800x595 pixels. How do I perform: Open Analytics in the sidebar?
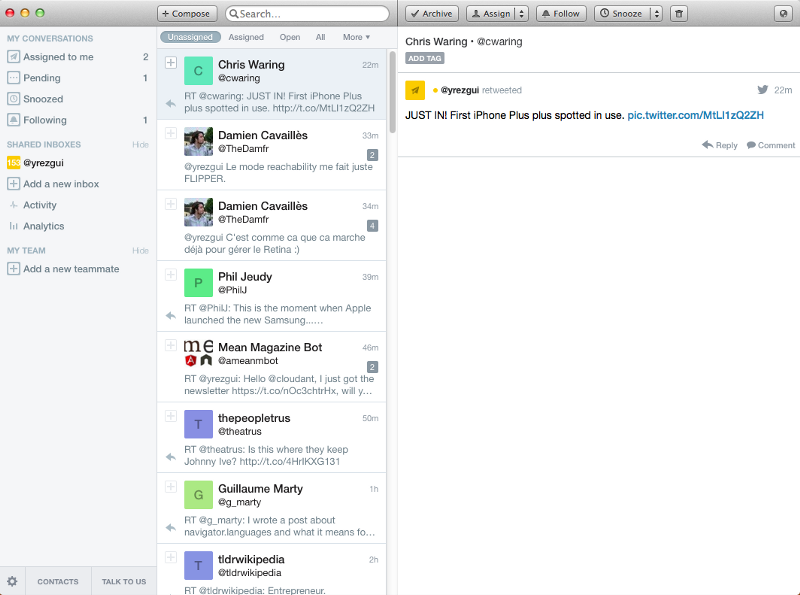click(x=43, y=226)
